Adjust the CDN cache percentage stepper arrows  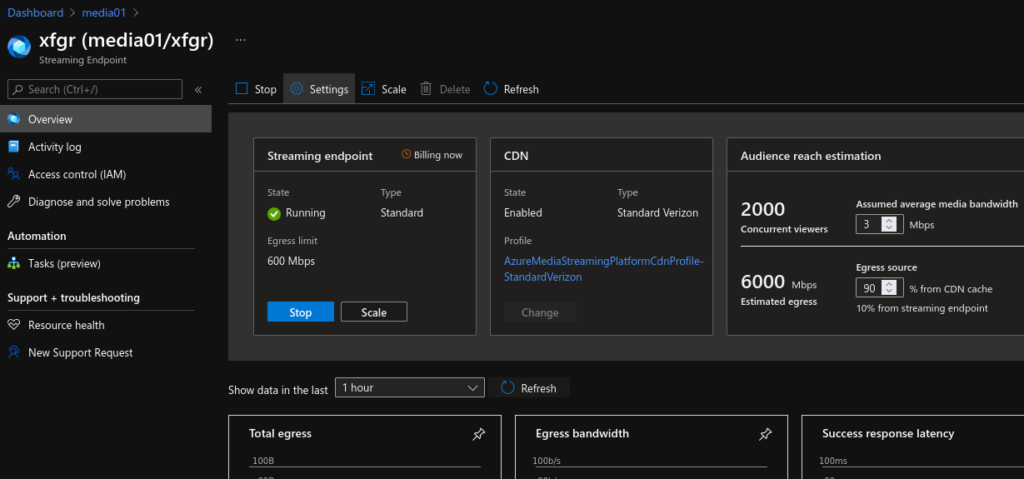[888, 288]
